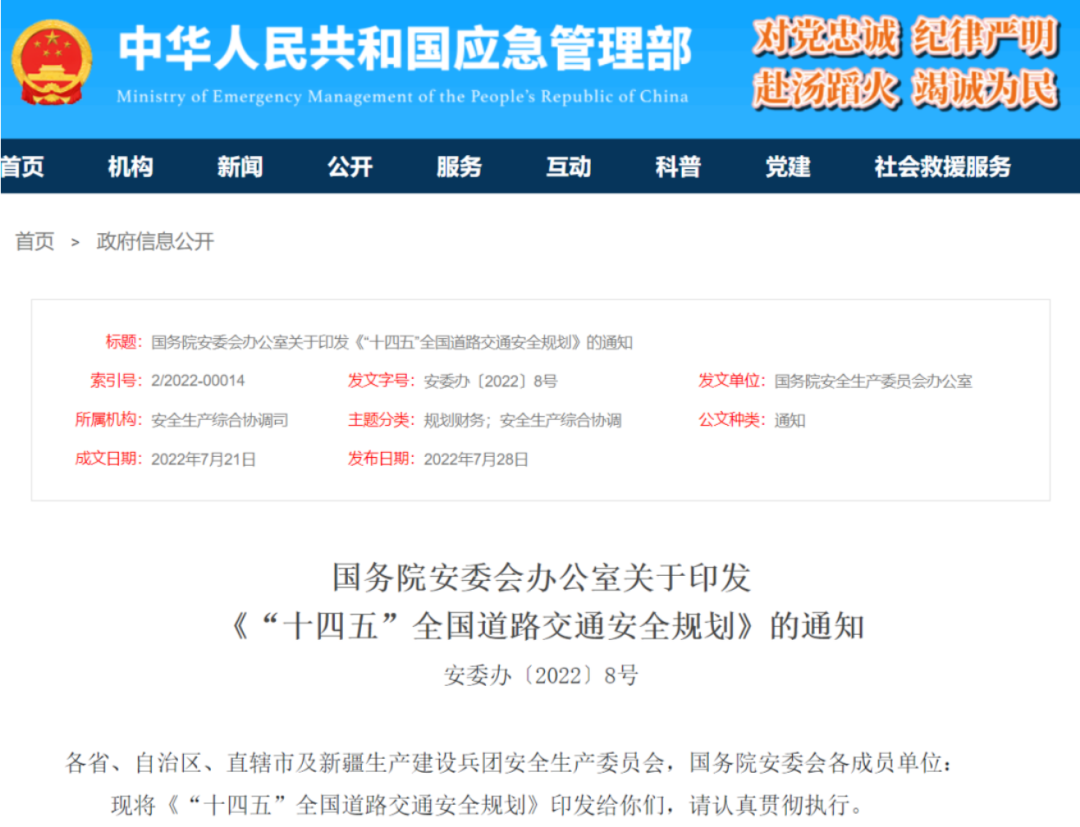1080x827 pixels.
Task: Open 社会救援服务 in the navigation bar
Action: pos(942,167)
